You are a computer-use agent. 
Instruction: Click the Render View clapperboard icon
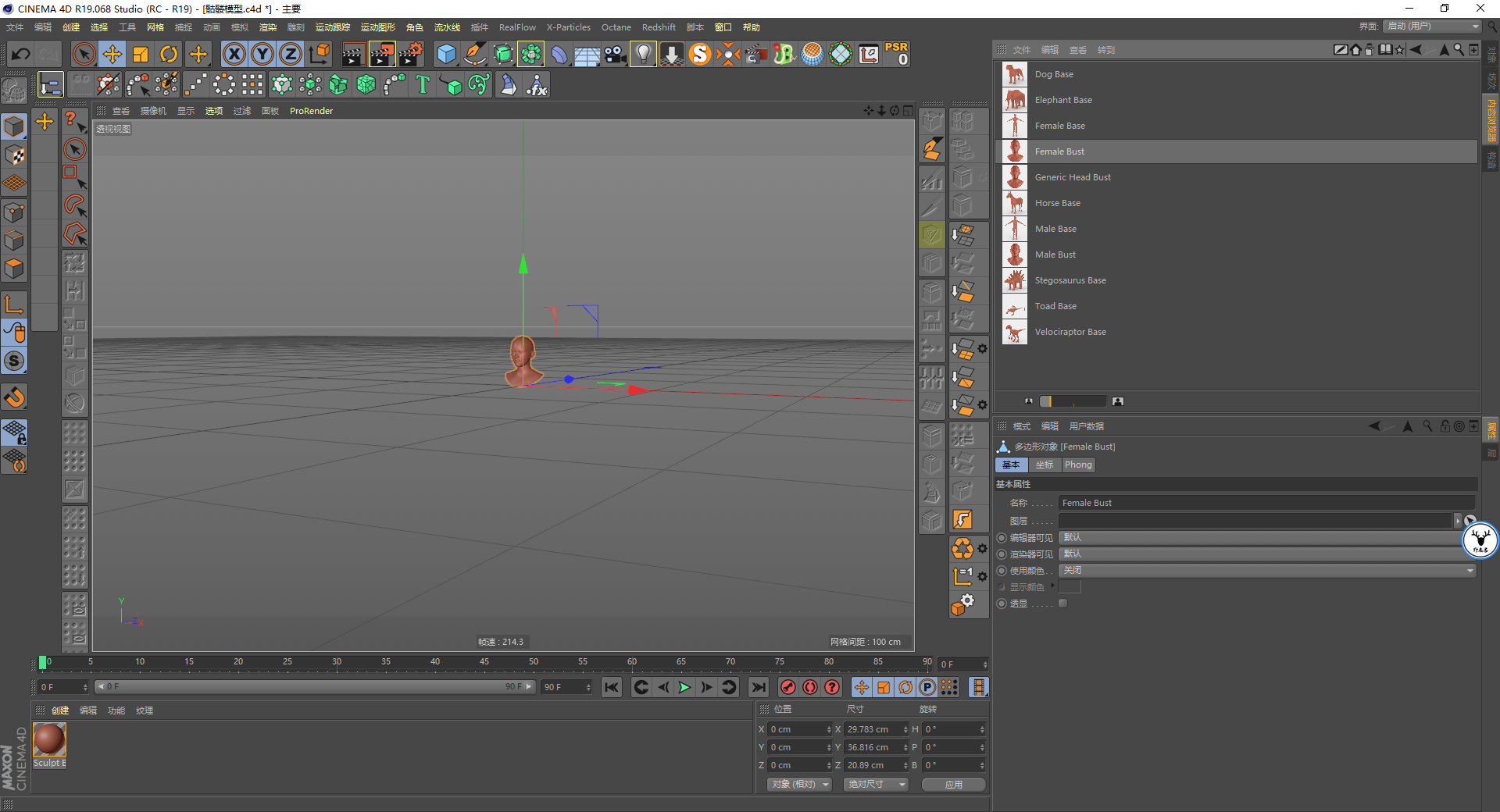(x=353, y=54)
